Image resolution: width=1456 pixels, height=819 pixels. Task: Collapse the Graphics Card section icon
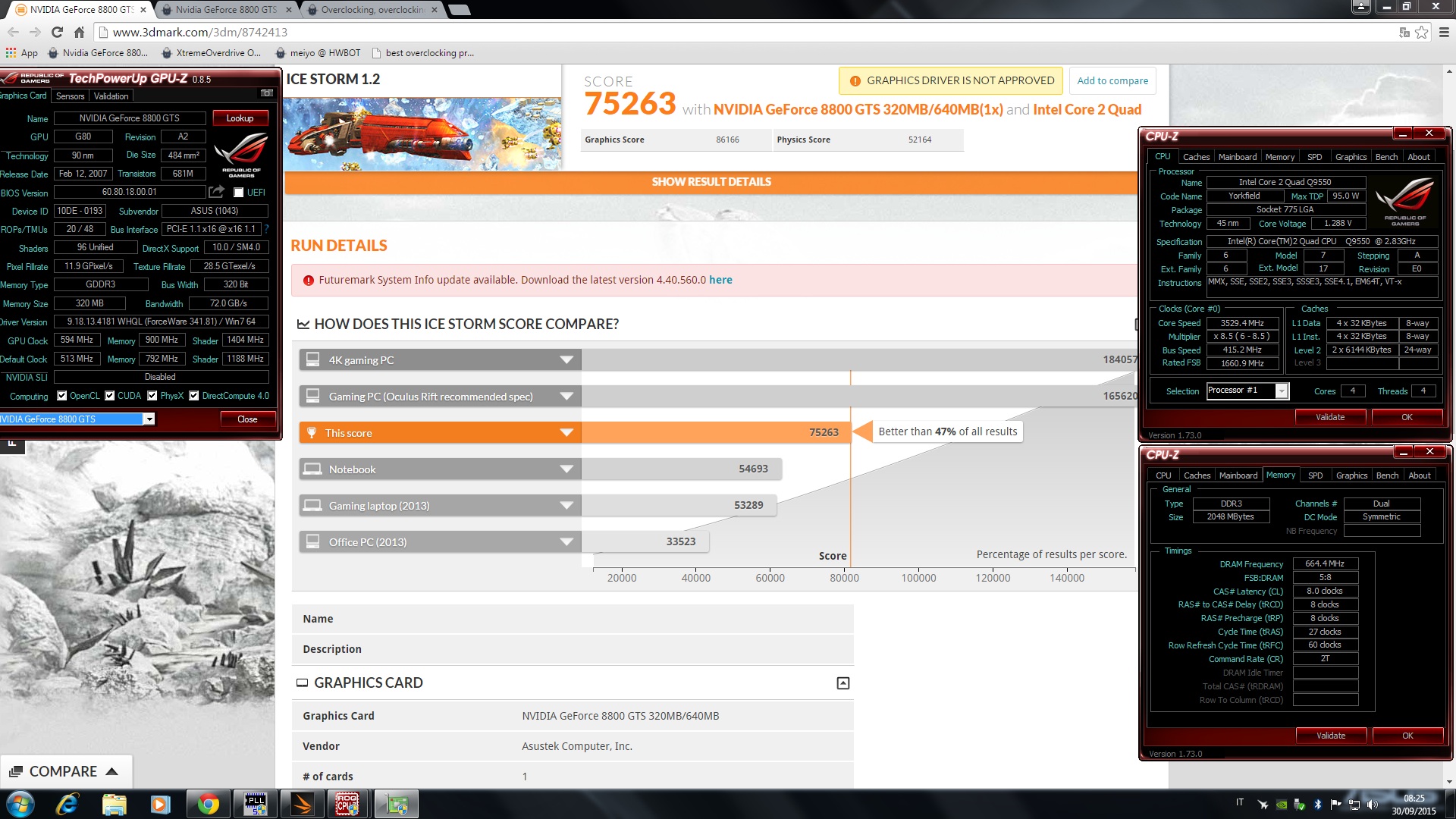(x=843, y=683)
